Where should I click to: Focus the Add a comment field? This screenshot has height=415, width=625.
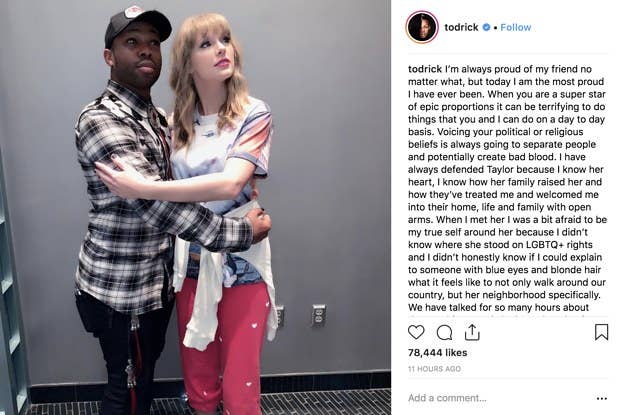click(x=498, y=398)
